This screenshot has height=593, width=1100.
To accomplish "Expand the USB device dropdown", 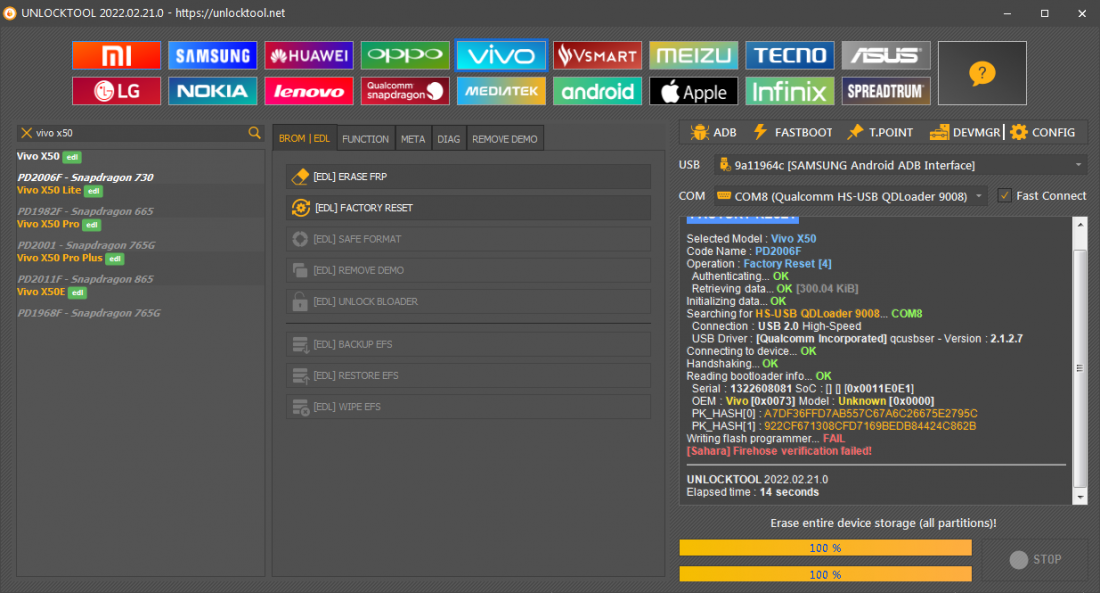I will pos(1078,165).
